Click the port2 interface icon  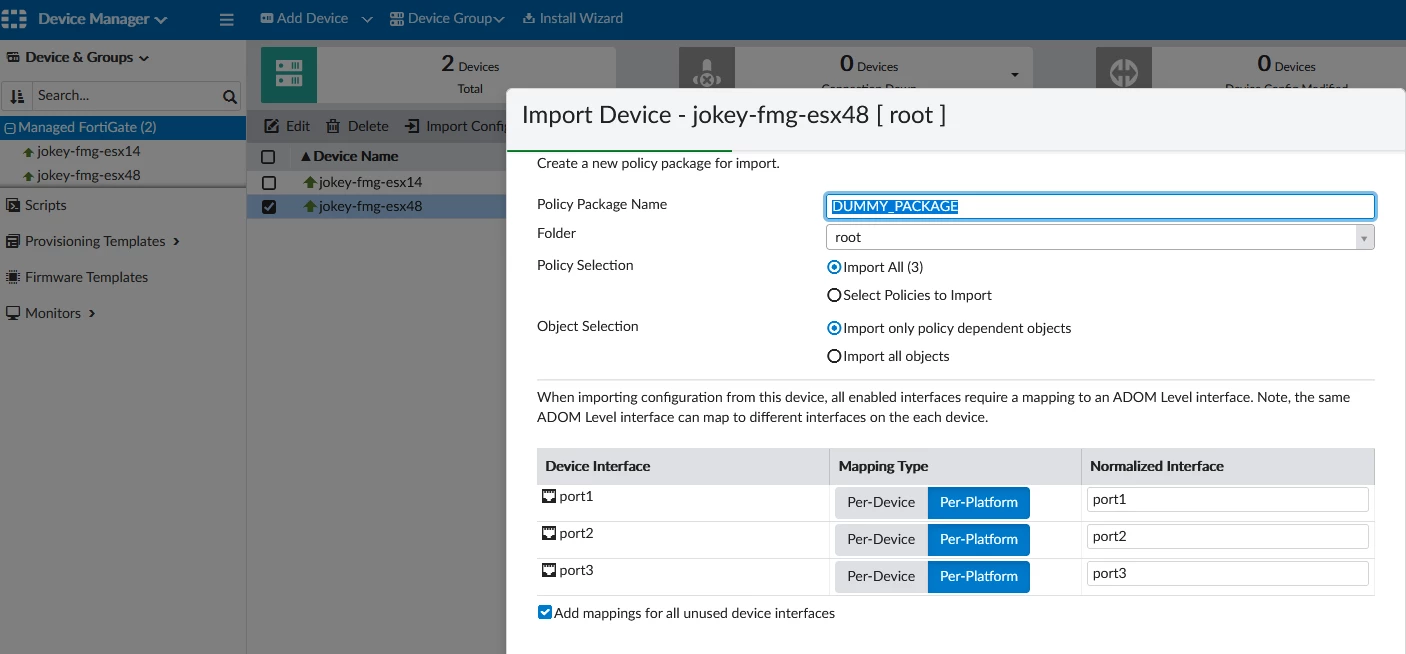[x=548, y=533]
